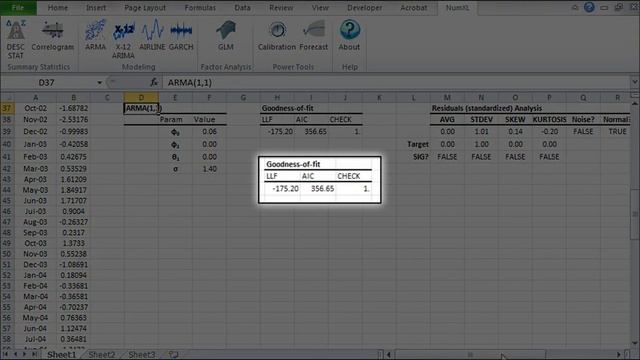The image size is (640, 360).
Task: Select the SKEW value 0.14 cell
Action: pos(515,131)
